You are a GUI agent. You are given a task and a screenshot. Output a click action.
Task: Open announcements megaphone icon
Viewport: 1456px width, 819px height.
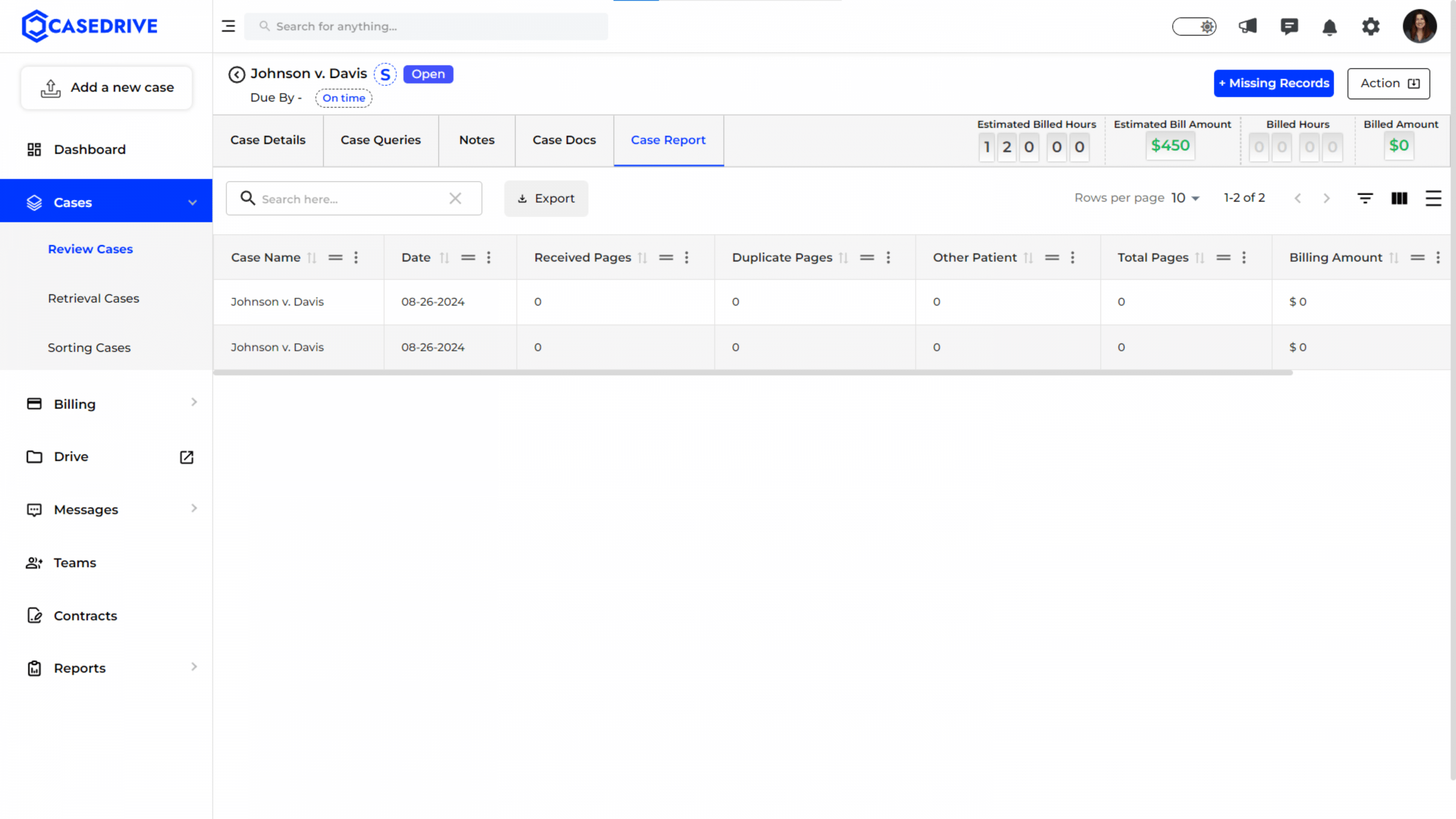pos(1247,26)
